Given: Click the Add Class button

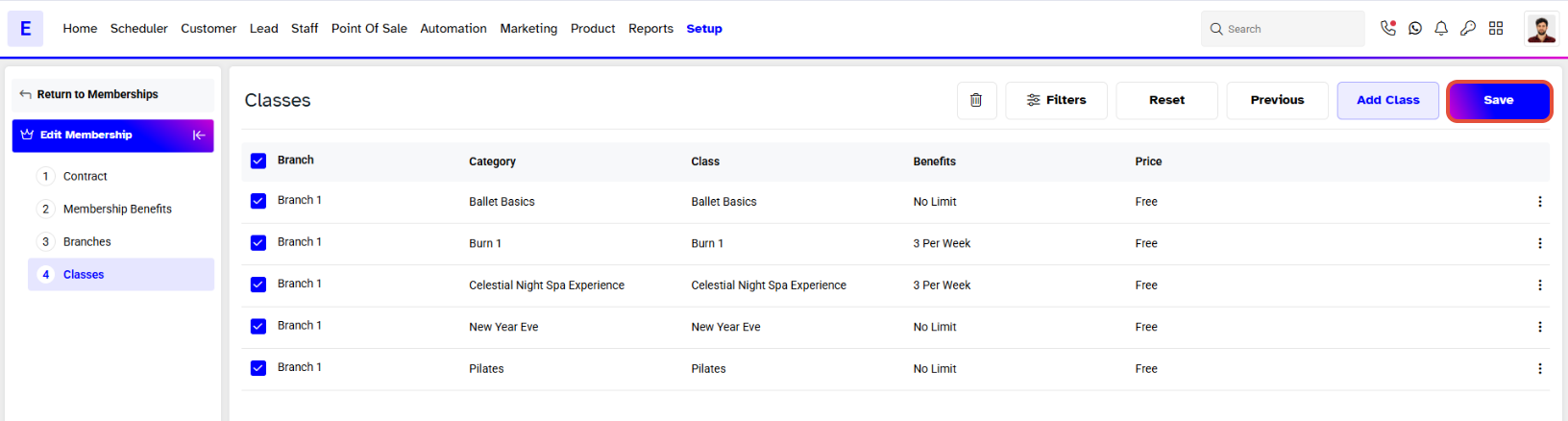Looking at the screenshot, I should [1387, 100].
